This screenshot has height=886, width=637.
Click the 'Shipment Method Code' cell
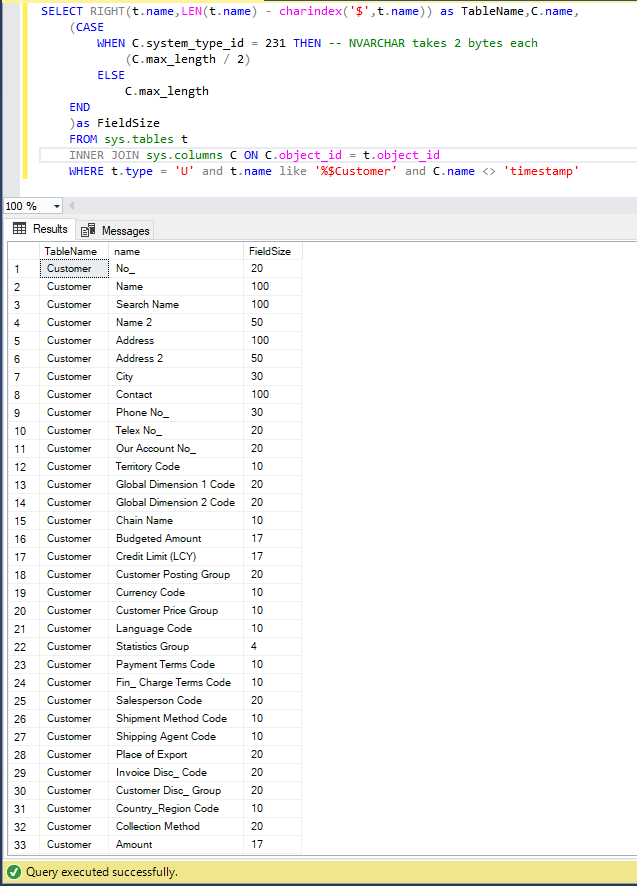[x=176, y=719]
